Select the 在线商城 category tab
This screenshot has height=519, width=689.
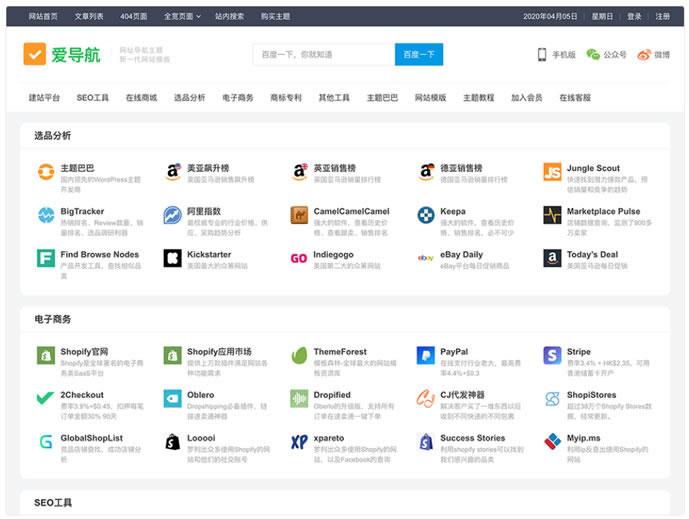click(x=141, y=98)
